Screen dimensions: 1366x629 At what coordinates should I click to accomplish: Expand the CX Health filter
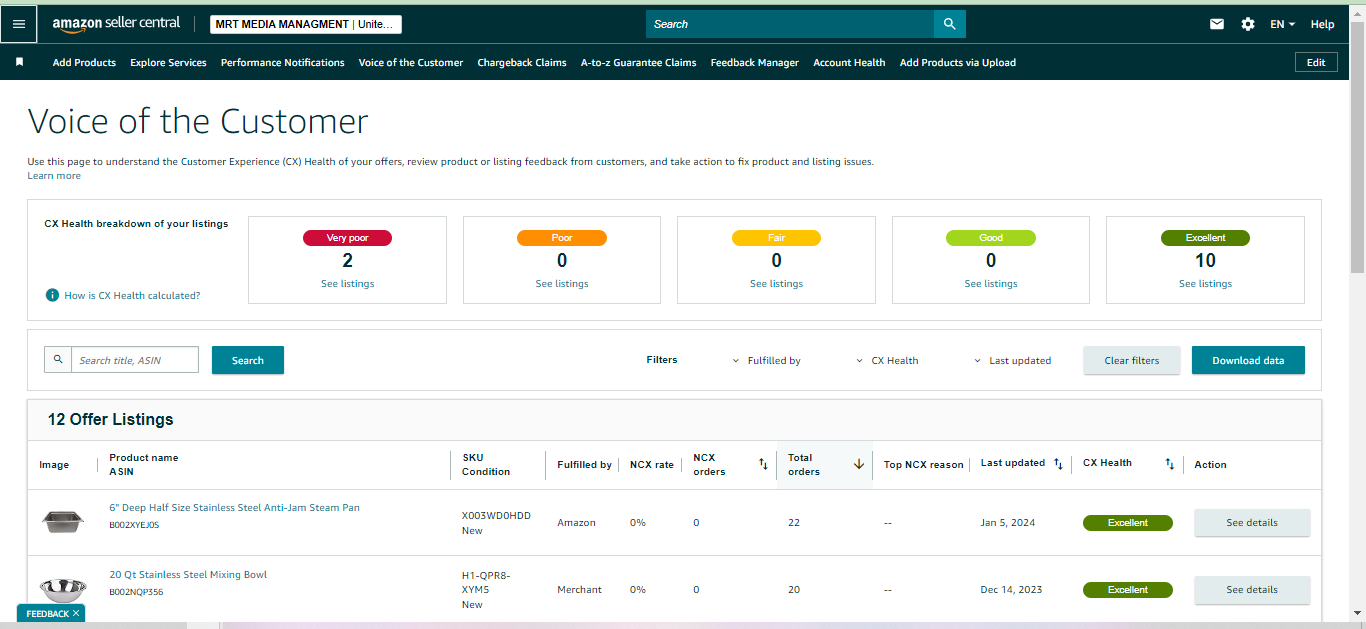point(888,360)
